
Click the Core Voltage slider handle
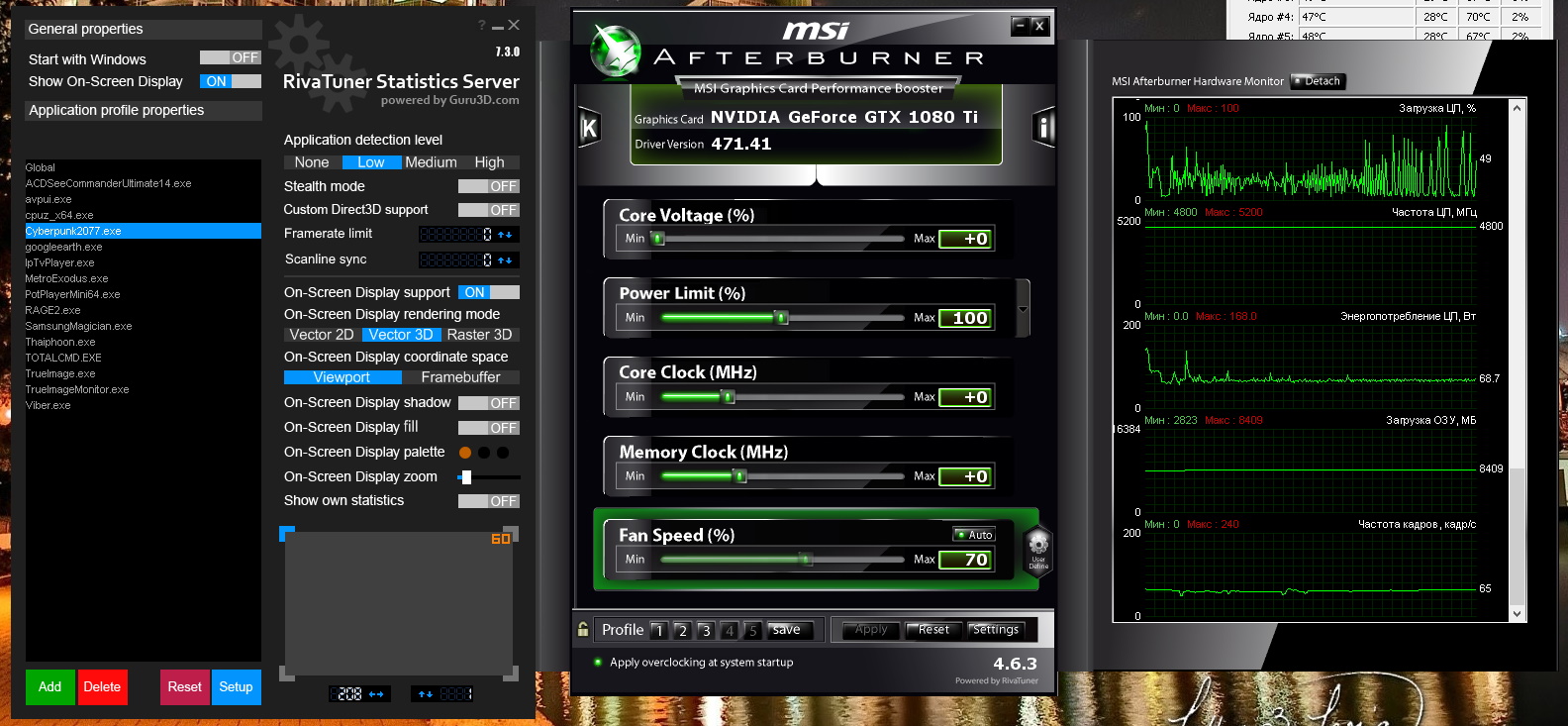coord(657,239)
